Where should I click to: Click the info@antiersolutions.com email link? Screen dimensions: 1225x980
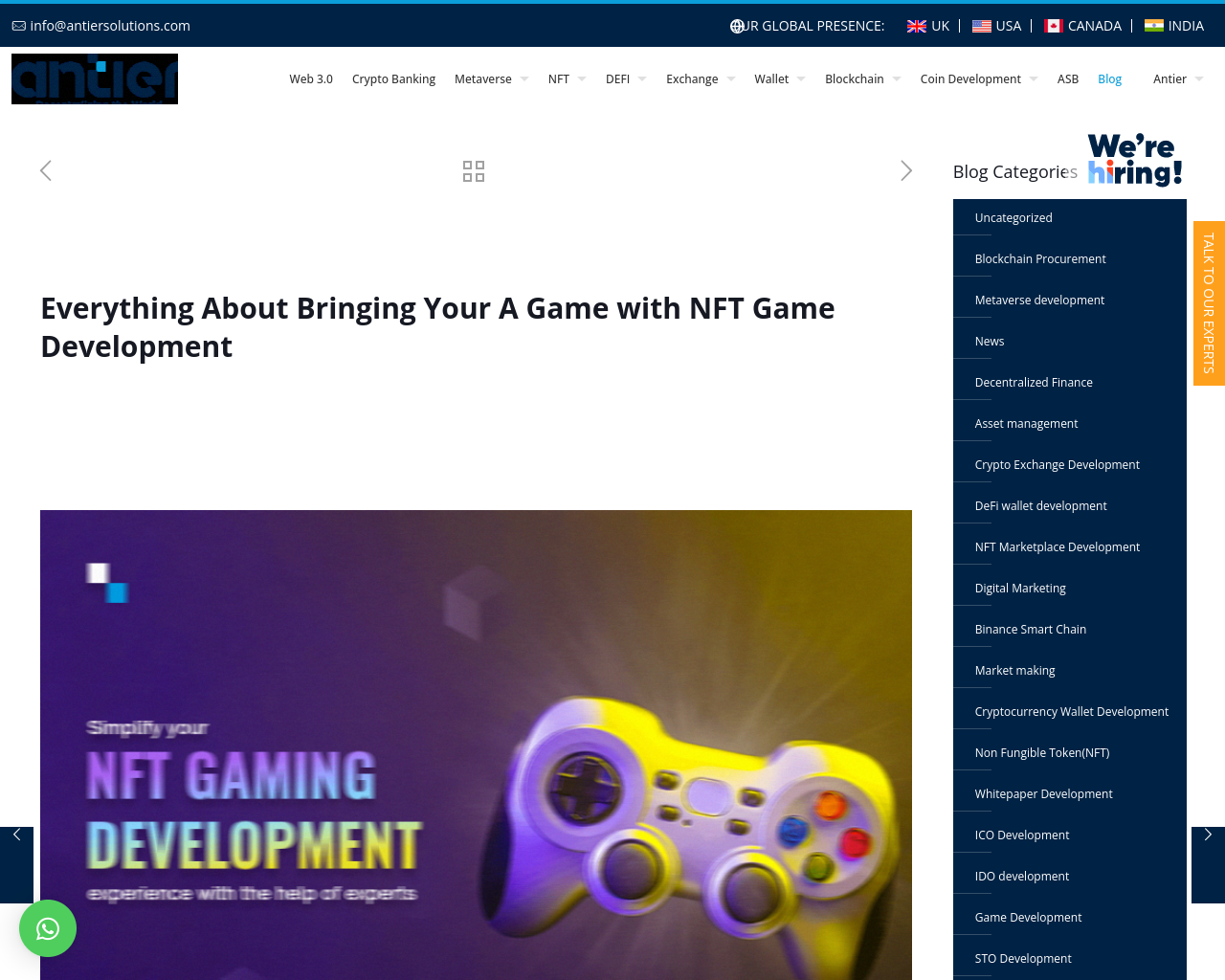(110, 26)
